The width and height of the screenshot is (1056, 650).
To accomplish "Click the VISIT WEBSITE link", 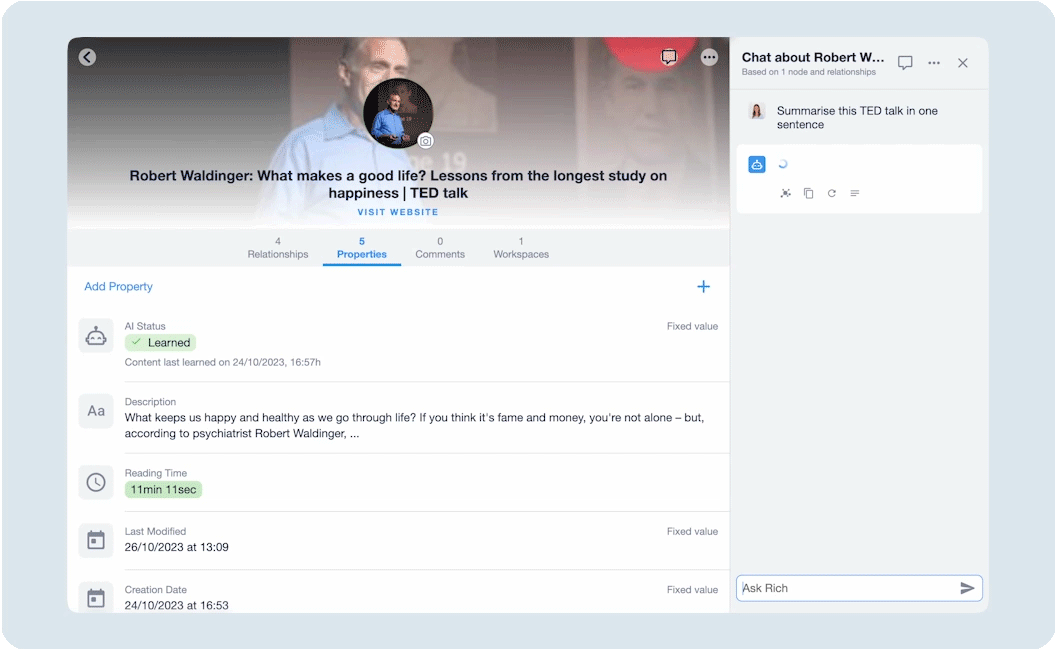I will click(x=398, y=212).
